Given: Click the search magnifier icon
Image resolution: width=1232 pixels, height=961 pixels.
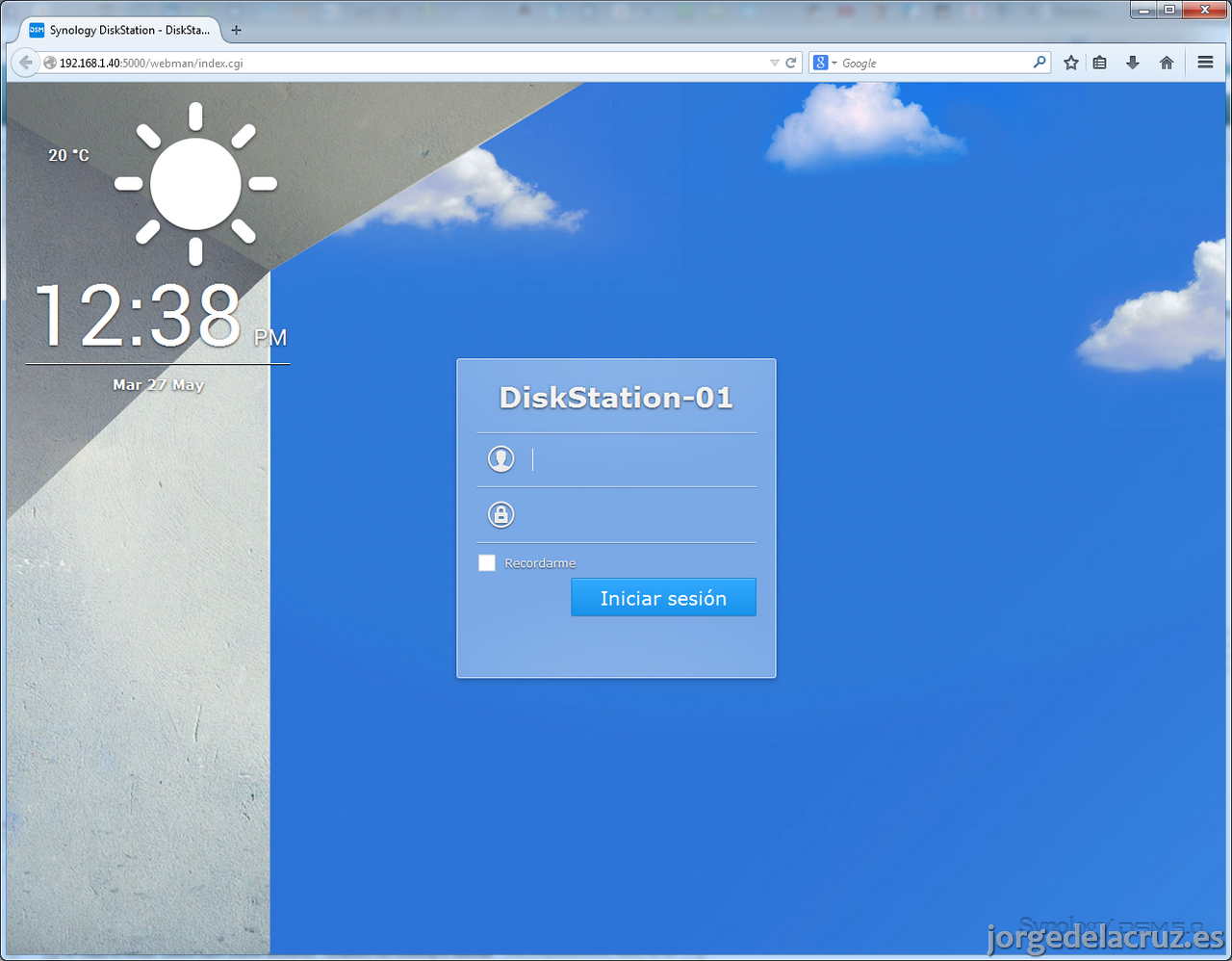Looking at the screenshot, I should pyautogui.click(x=1039, y=63).
